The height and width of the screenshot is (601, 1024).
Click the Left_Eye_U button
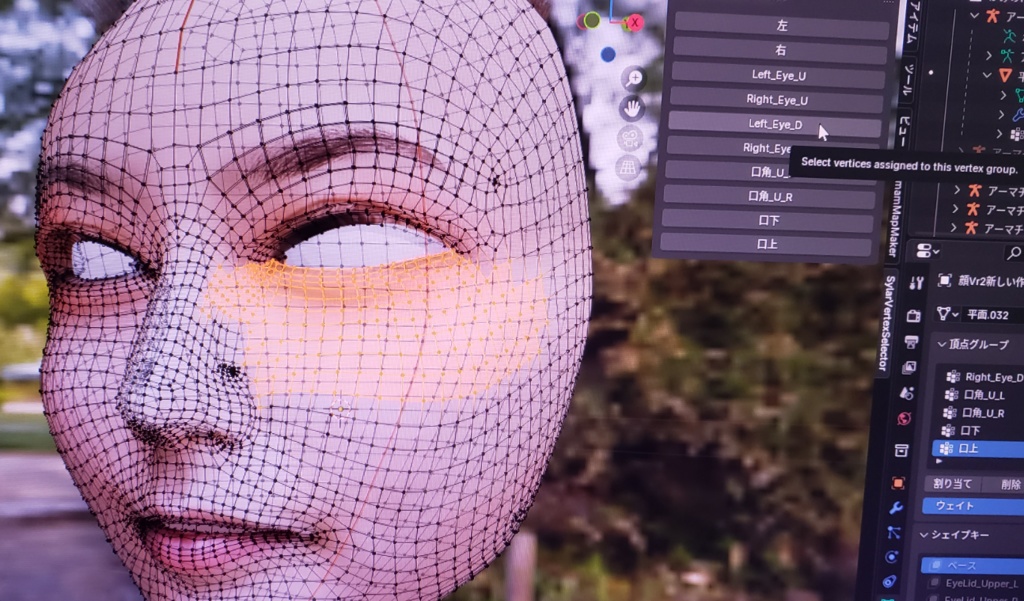[778, 75]
